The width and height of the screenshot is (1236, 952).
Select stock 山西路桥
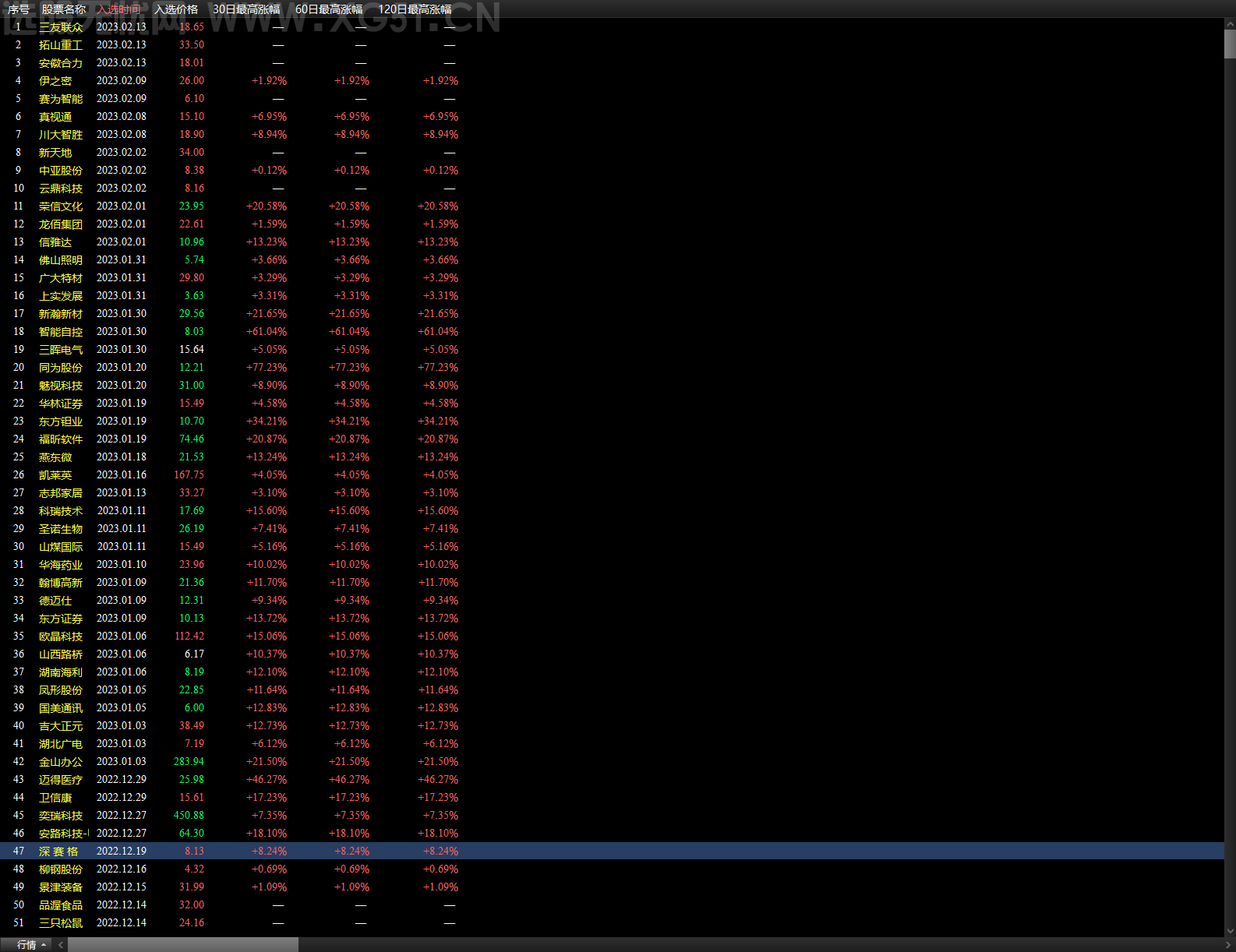pos(61,654)
